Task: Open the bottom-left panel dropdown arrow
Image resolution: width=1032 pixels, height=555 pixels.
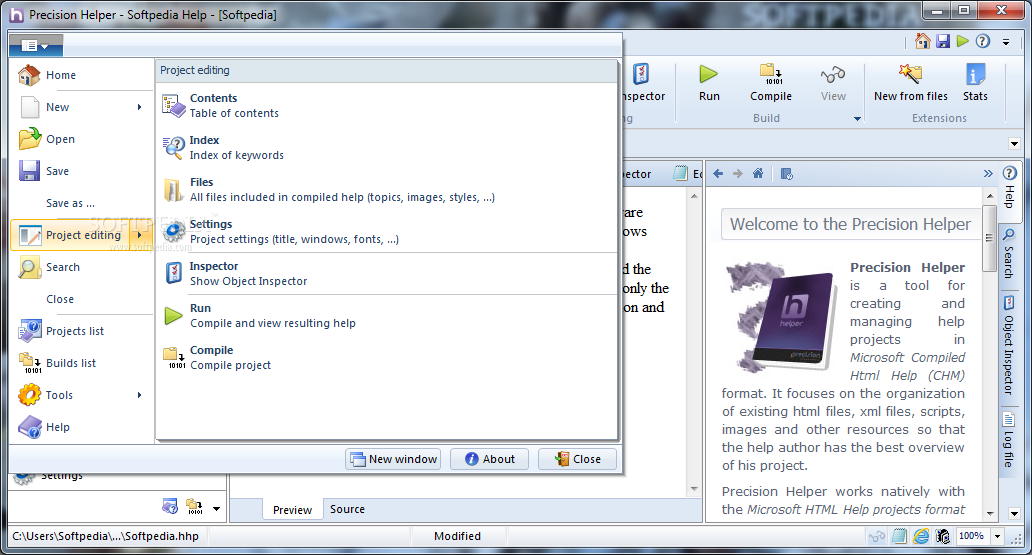Action: coord(216,509)
